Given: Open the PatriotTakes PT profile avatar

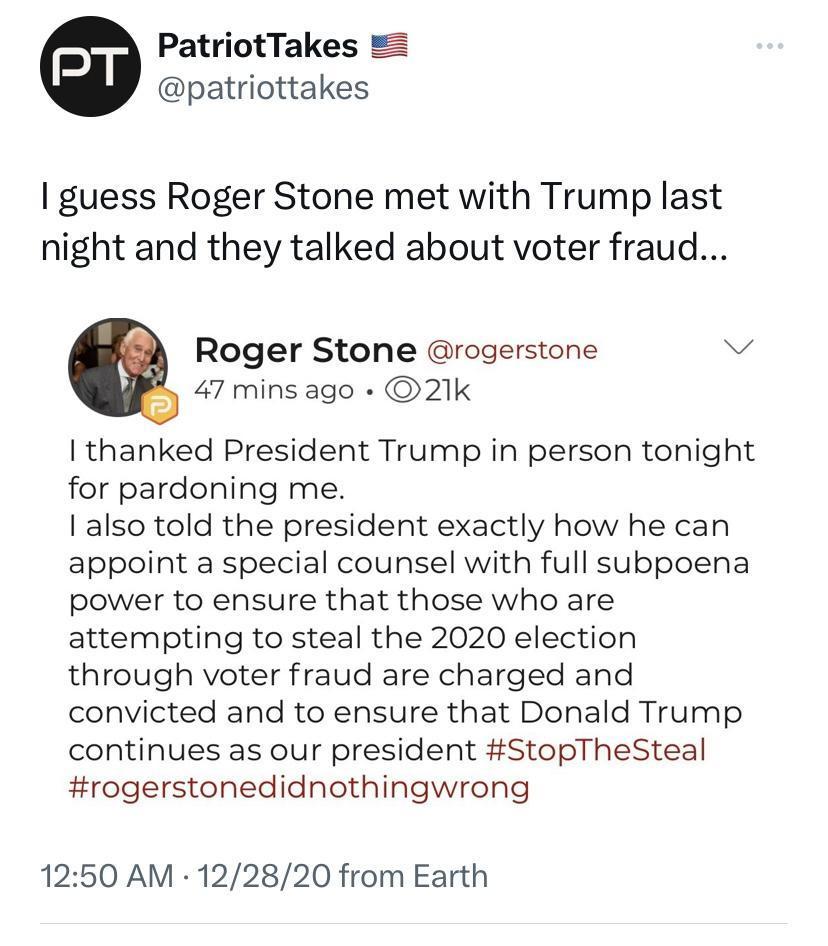Looking at the screenshot, I should (x=91, y=66).
